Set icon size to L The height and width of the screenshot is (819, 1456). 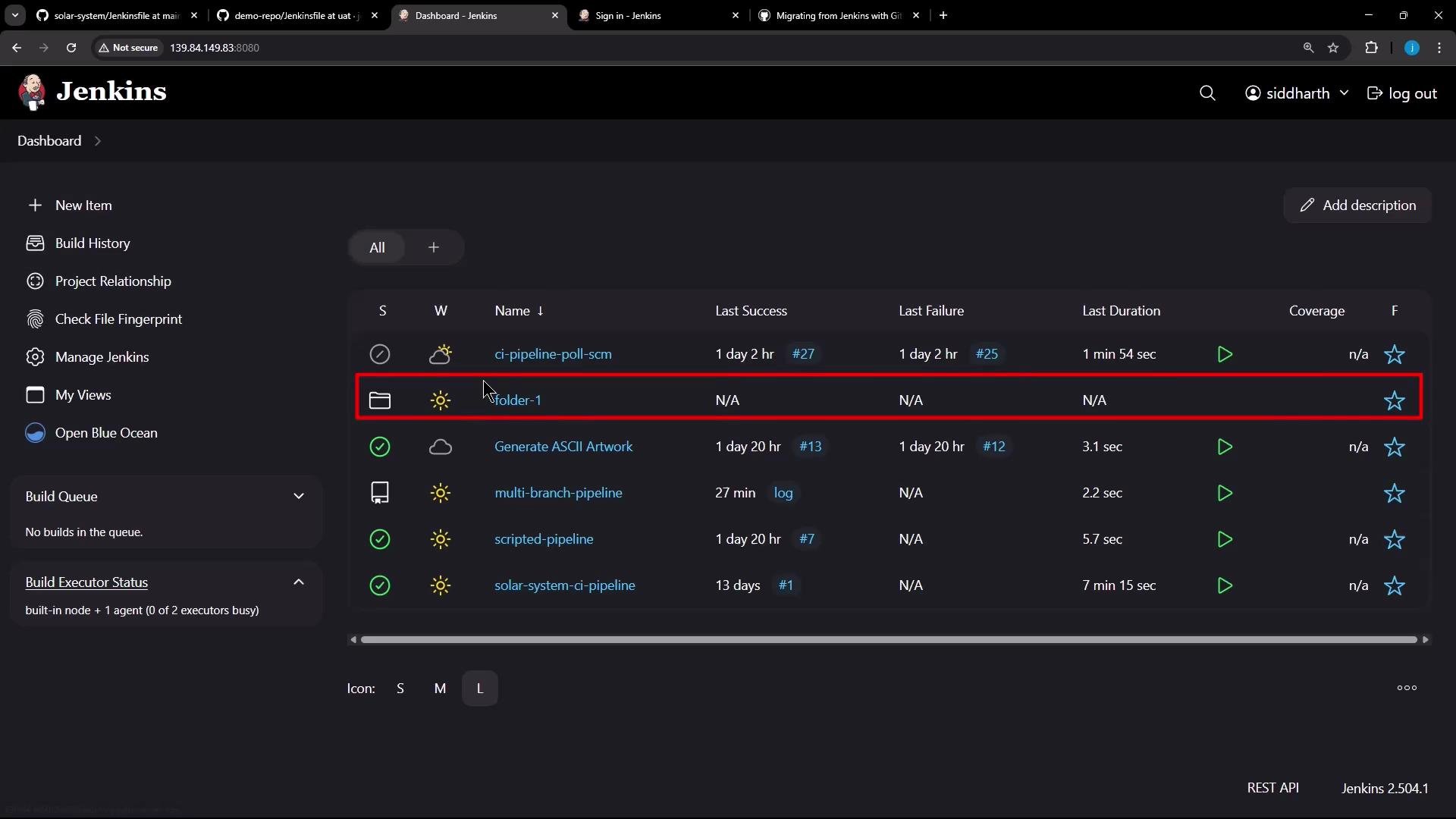pos(480,689)
